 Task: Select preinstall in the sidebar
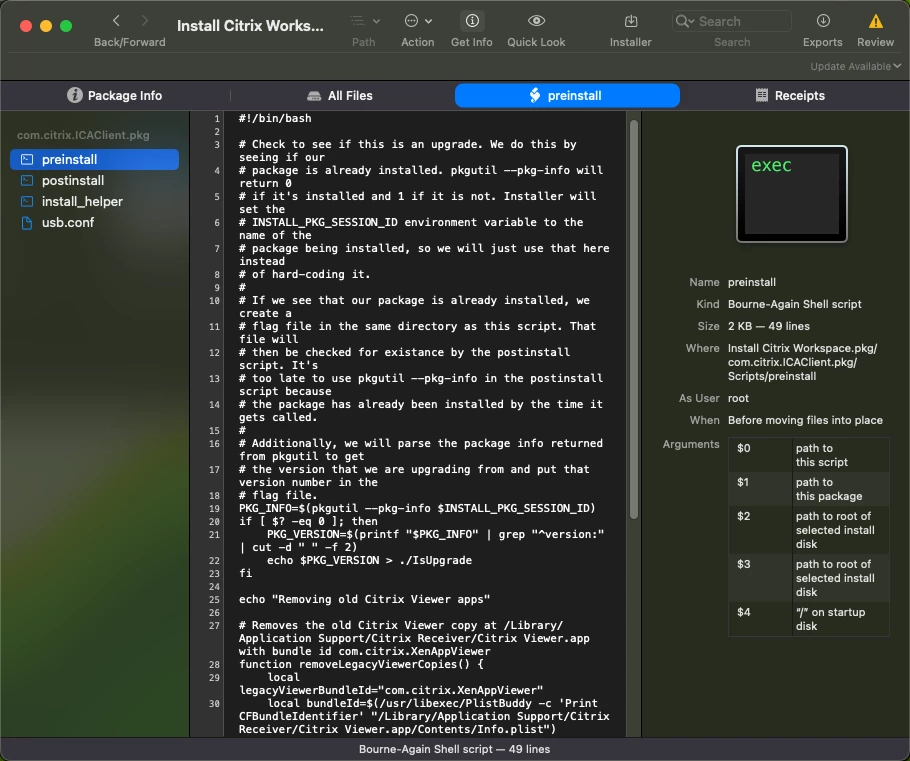[x=95, y=159]
